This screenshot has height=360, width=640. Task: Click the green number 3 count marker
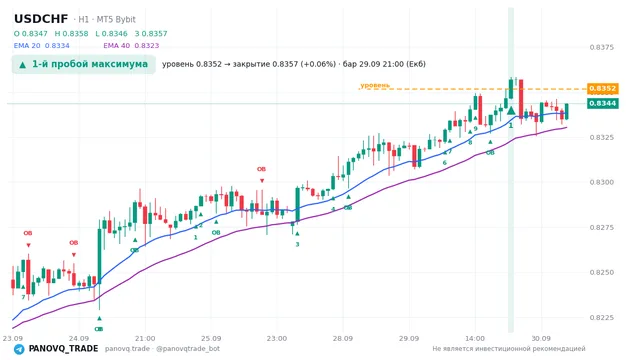pos(298,244)
